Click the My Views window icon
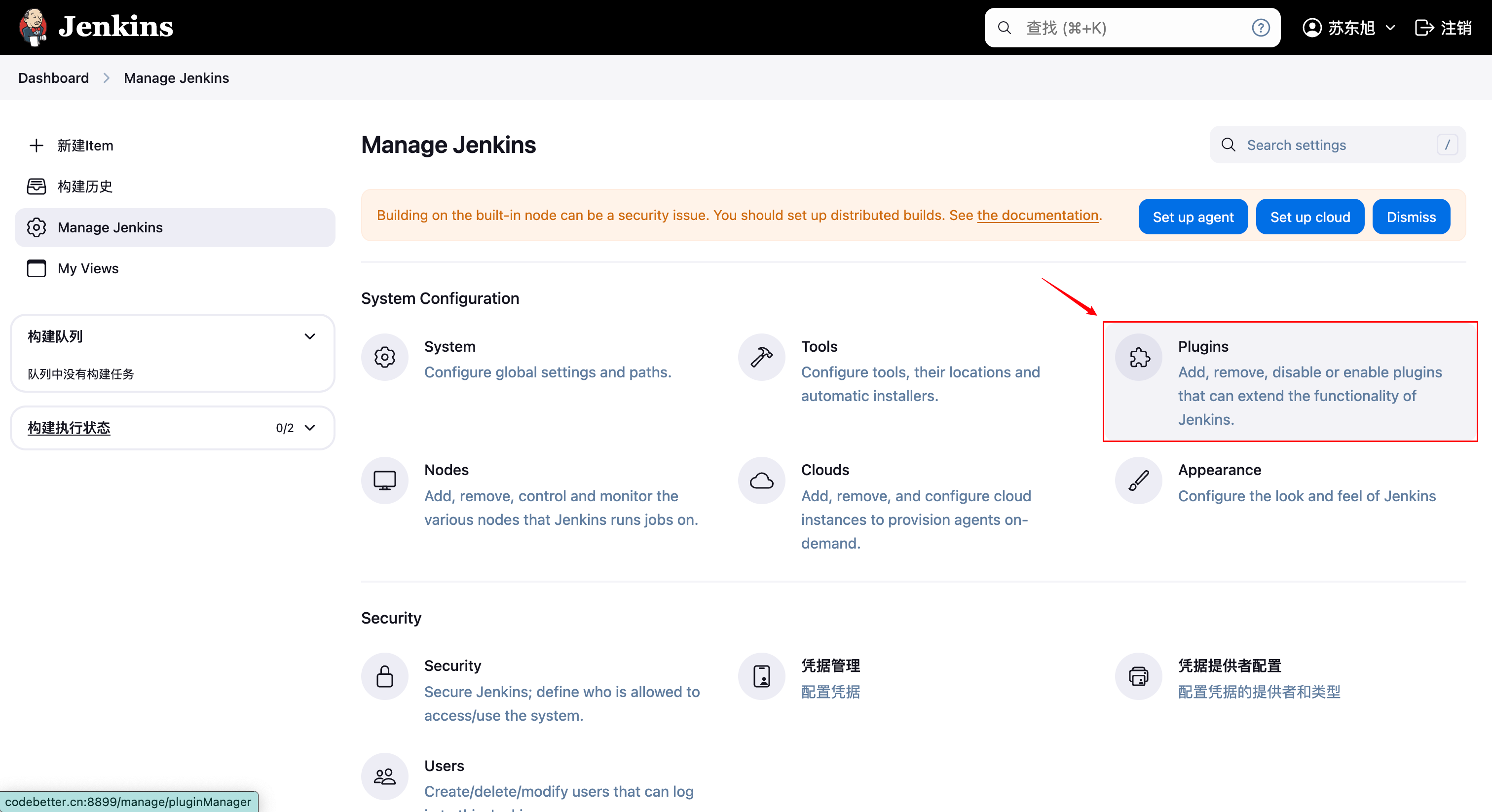1492x812 pixels. (37, 269)
